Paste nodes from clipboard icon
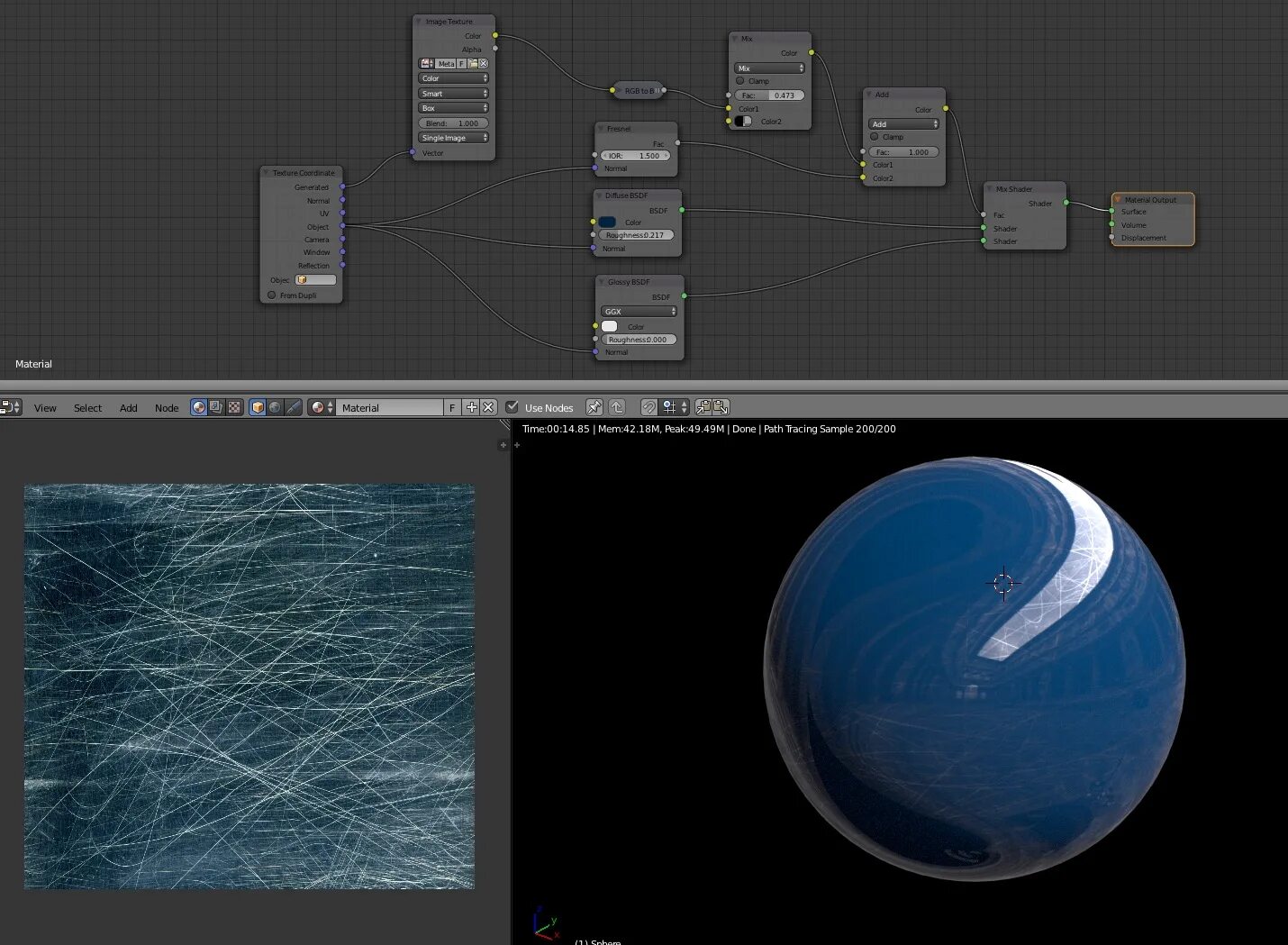Screen dimensions: 1288x945 click(x=721, y=407)
